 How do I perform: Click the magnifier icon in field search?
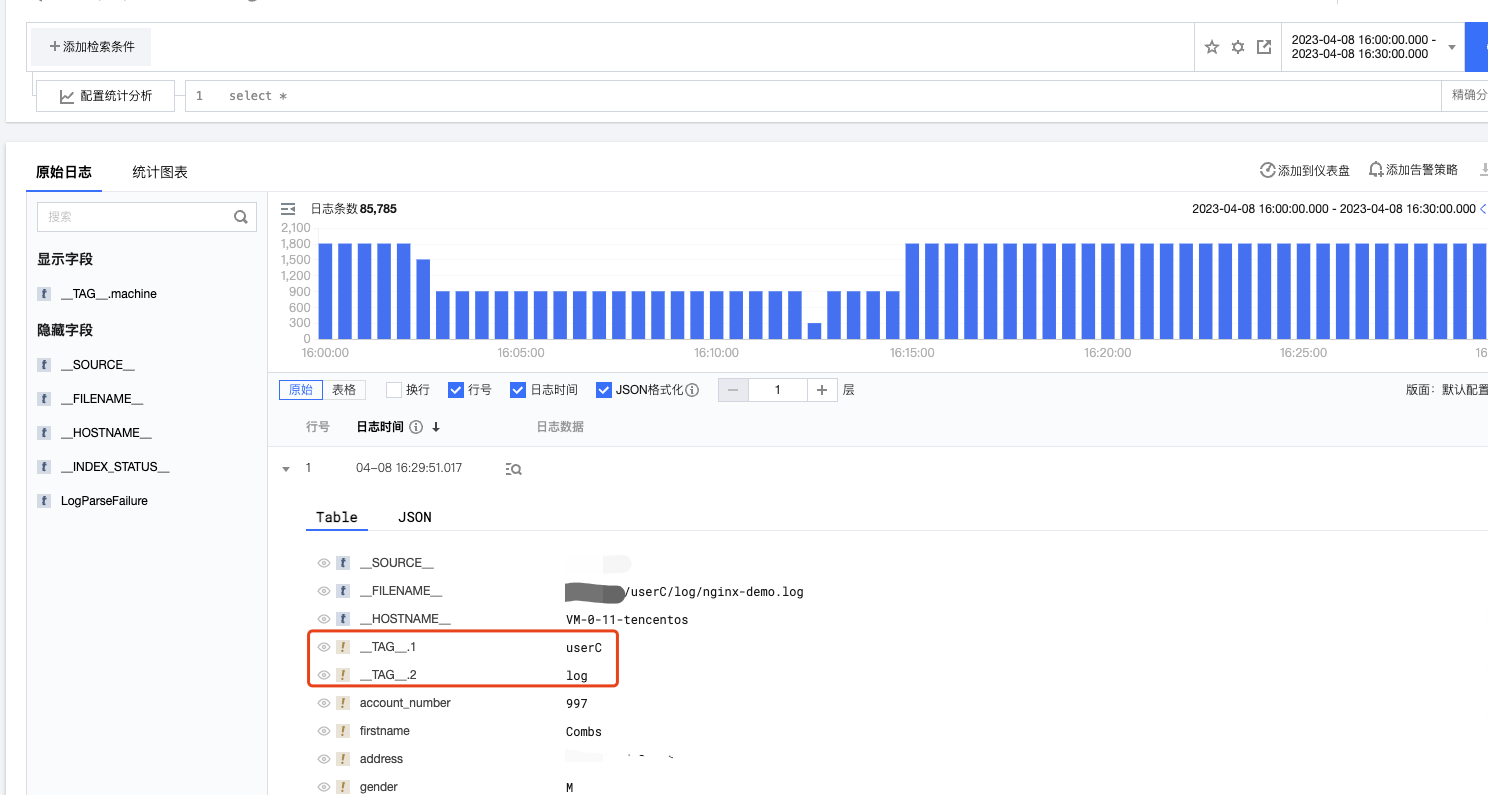[x=240, y=216]
